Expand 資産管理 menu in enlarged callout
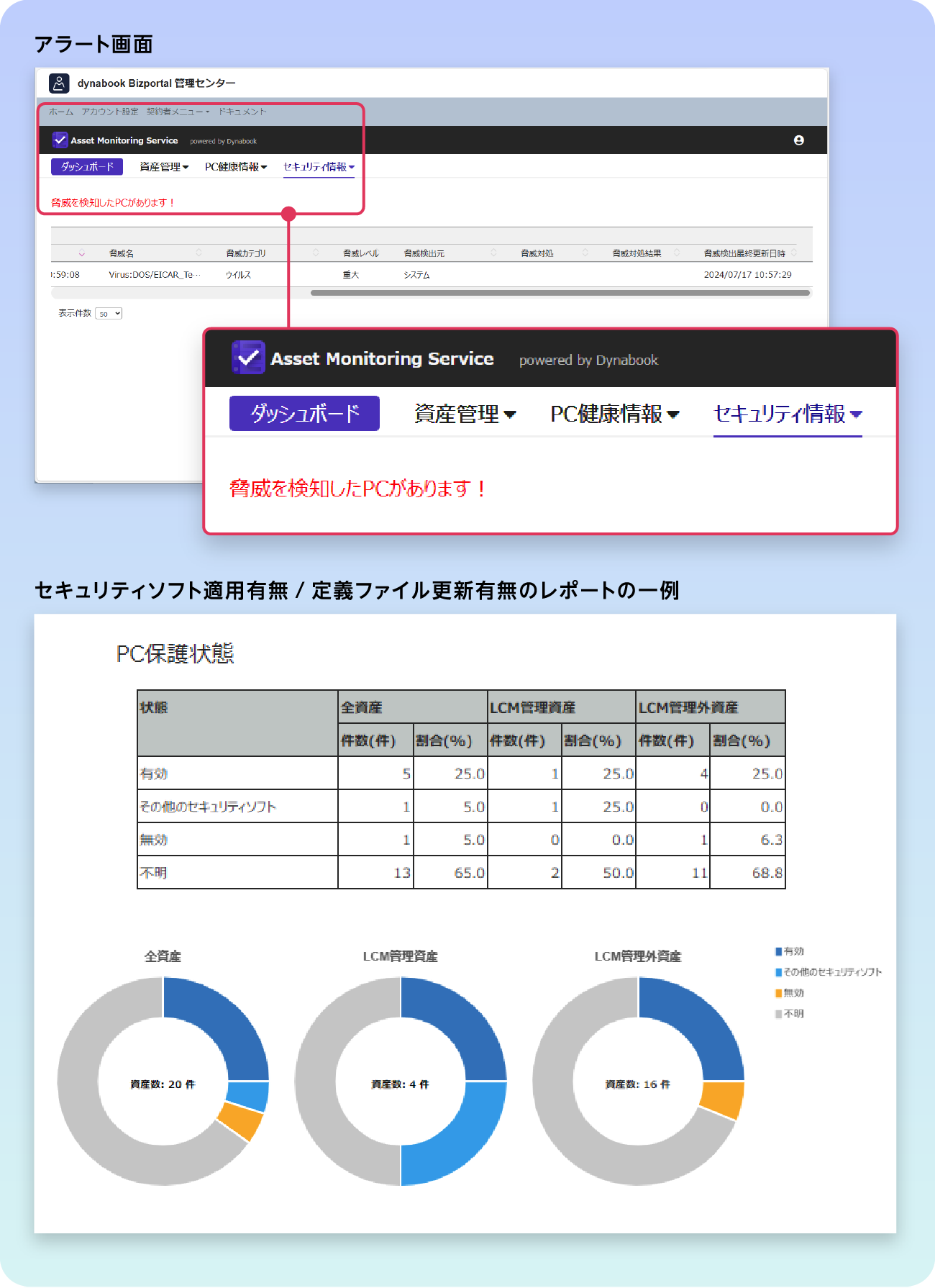This screenshot has height=1288, width=935. click(x=465, y=414)
